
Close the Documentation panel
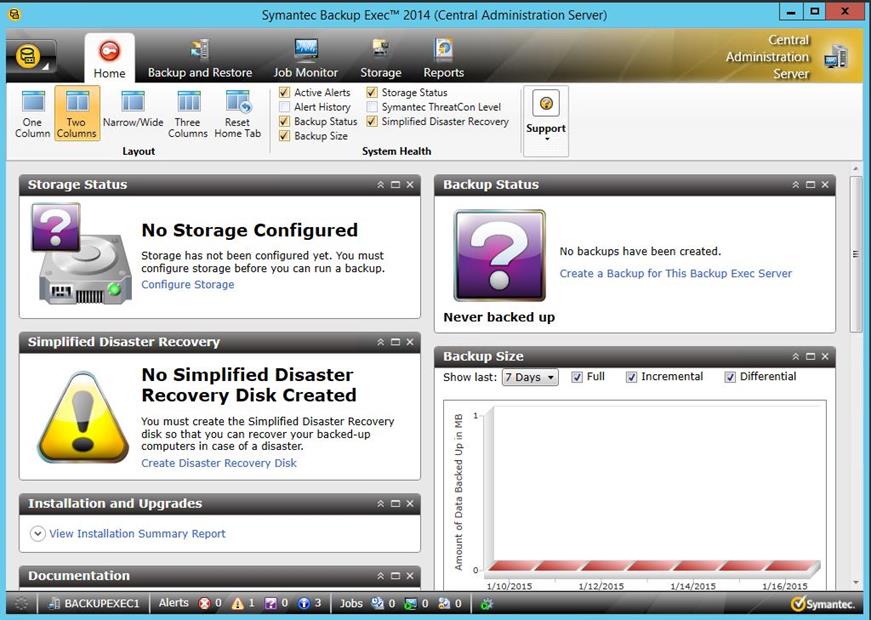[410, 576]
